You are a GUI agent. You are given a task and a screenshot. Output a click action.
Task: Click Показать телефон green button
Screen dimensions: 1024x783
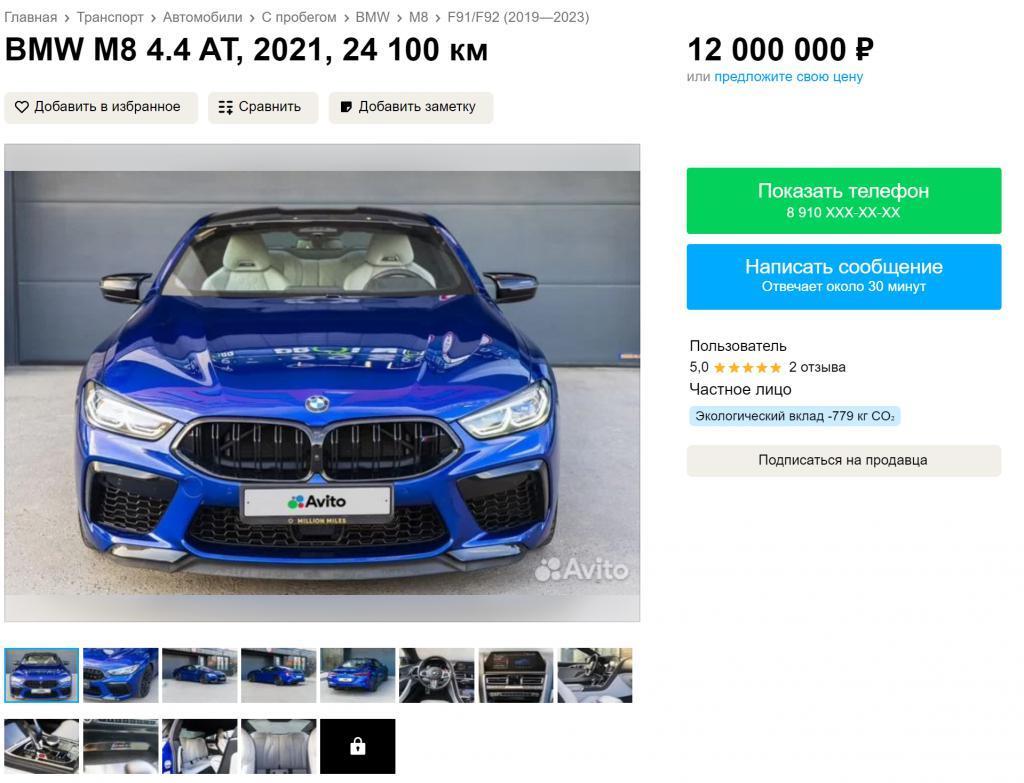click(x=843, y=200)
